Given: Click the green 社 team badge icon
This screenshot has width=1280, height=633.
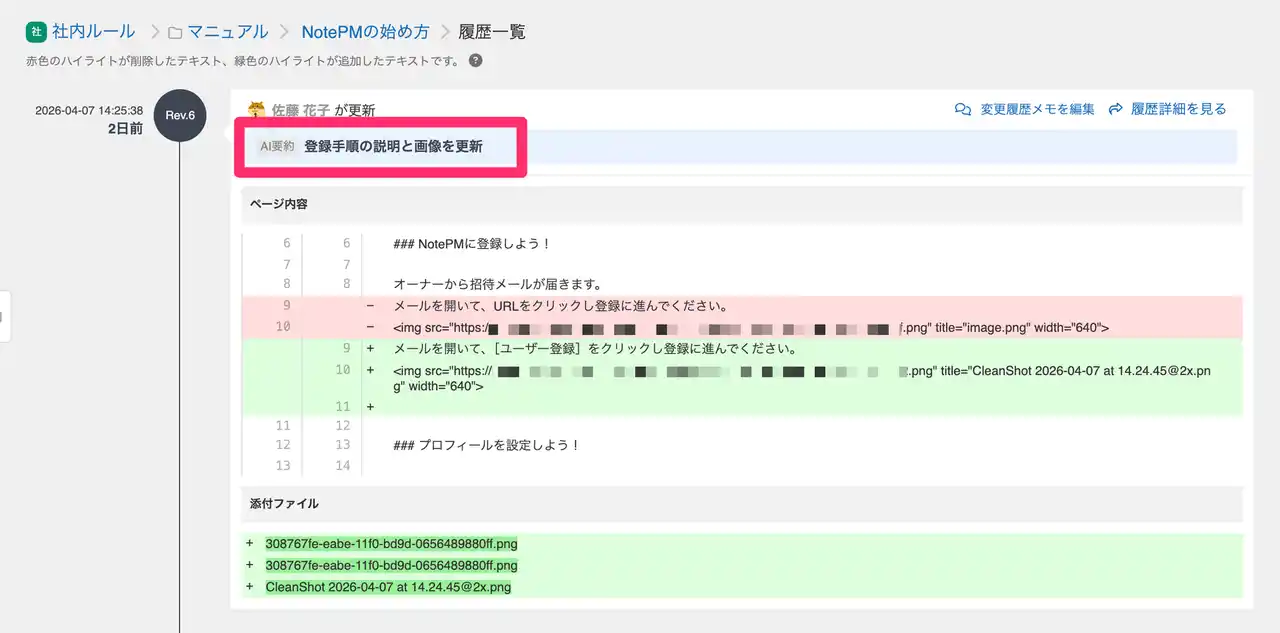Looking at the screenshot, I should coord(35,32).
